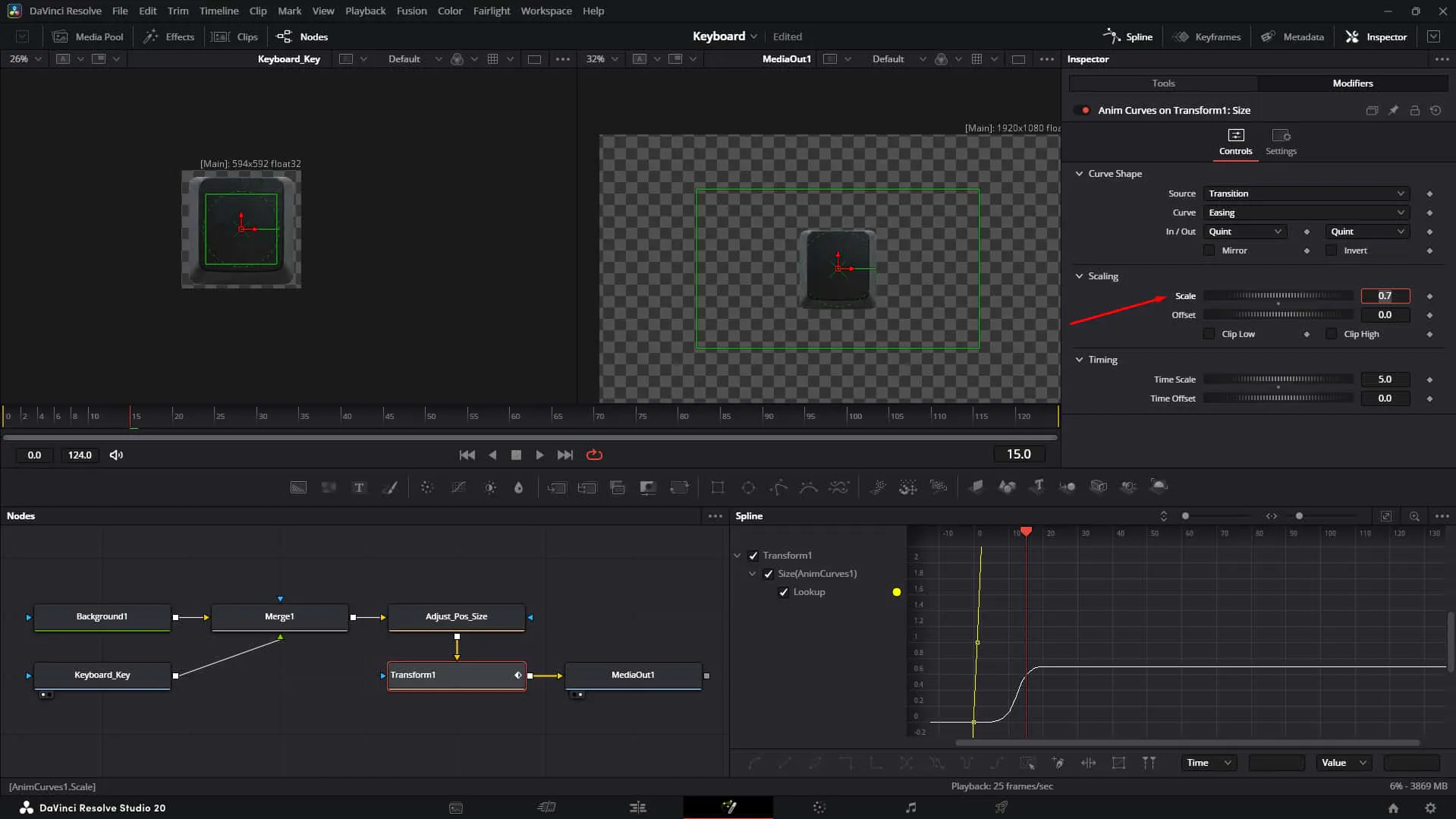
Task: Add an Ellipse mask from toolbar
Action: [748, 487]
